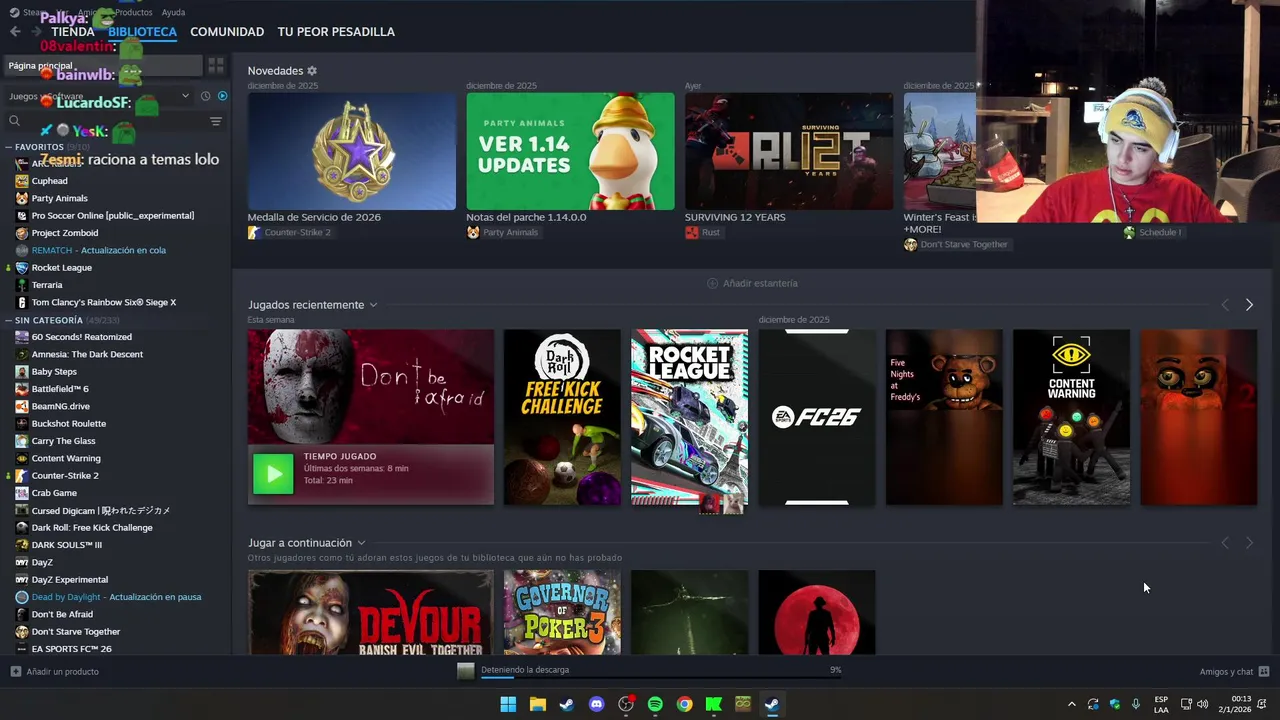Open the Ayuda menu

173,12
